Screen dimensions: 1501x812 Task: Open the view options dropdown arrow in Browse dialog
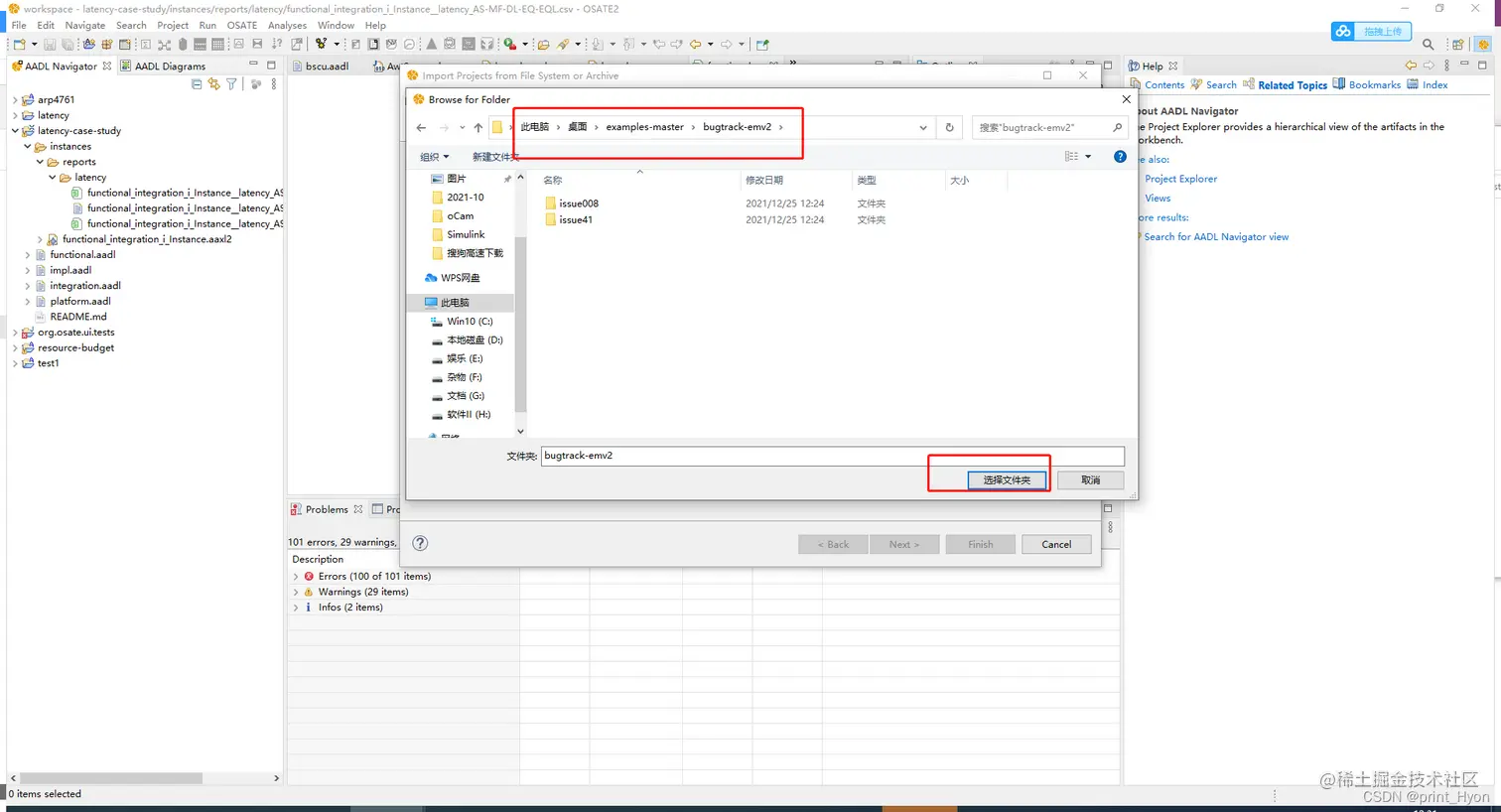(1088, 157)
